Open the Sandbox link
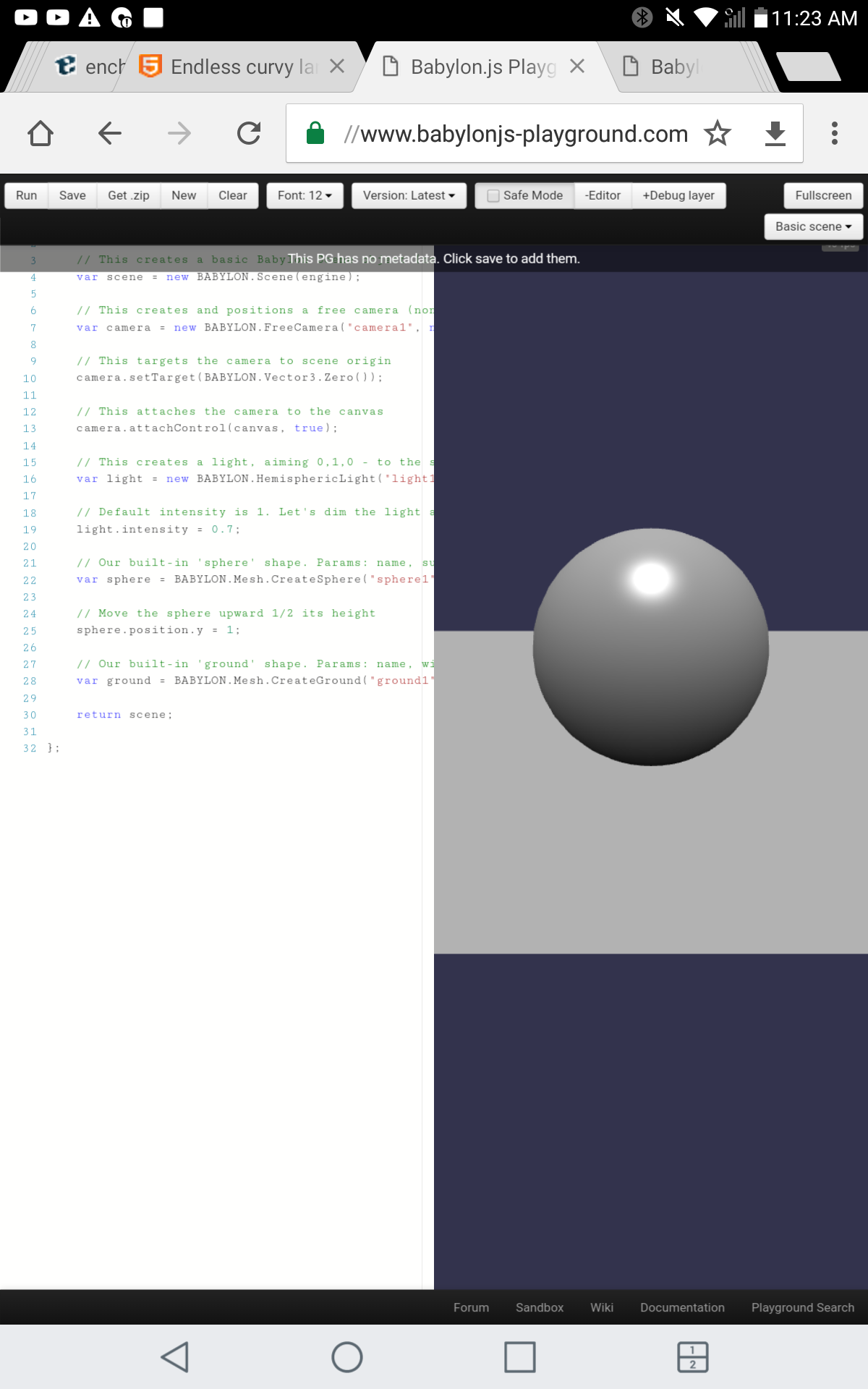The image size is (868, 1389). click(x=540, y=1307)
